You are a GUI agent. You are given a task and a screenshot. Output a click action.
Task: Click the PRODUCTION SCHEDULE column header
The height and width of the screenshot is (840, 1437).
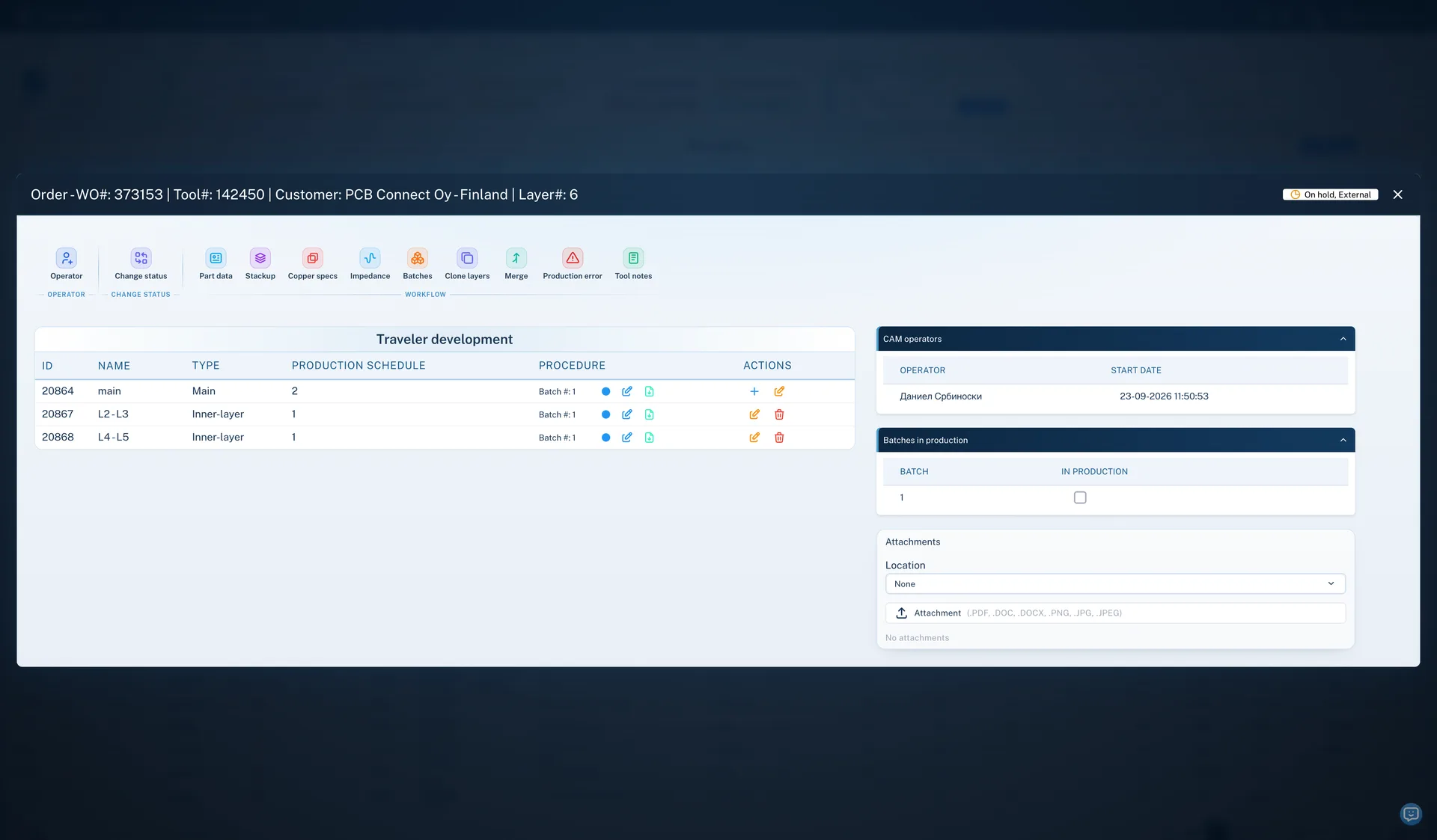click(x=359, y=366)
